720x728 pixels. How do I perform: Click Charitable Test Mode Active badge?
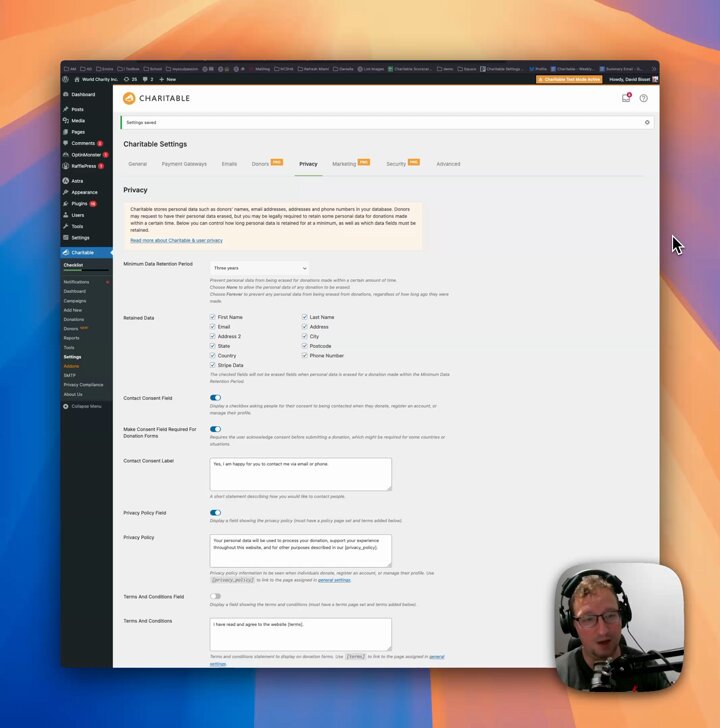coord(569,79)
